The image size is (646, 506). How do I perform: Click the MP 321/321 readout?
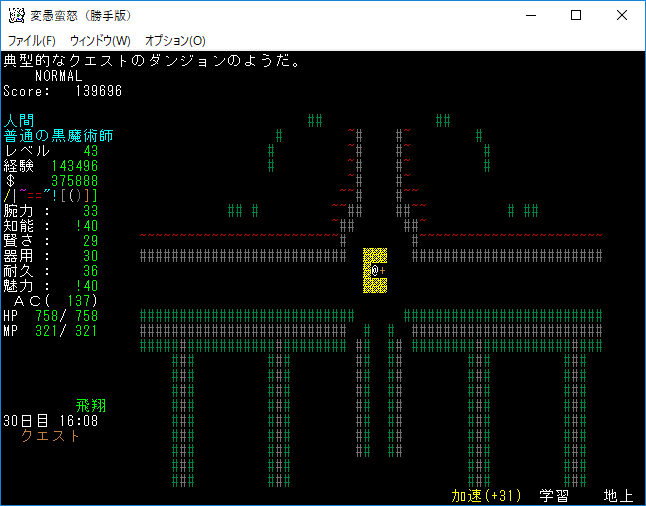click(x=50, y=331)
